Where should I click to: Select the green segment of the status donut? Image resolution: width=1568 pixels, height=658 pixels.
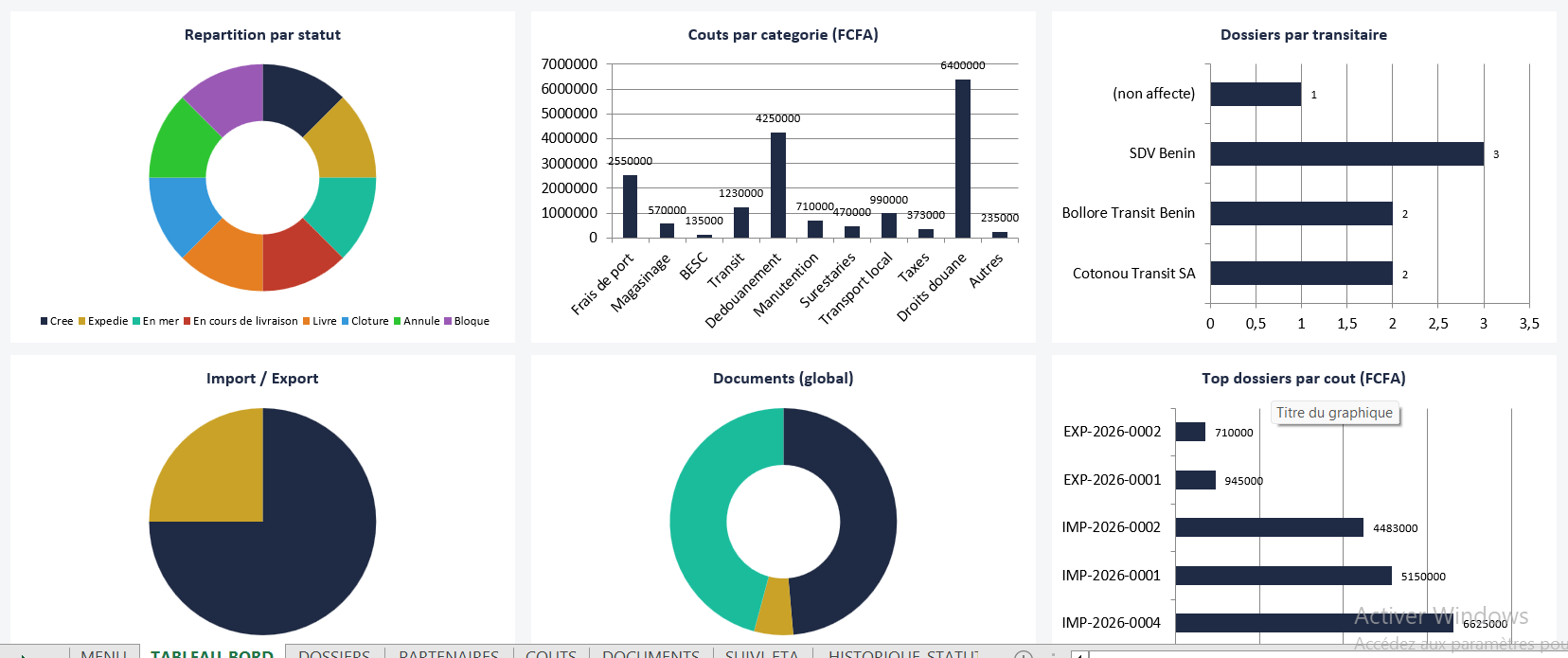183,145
